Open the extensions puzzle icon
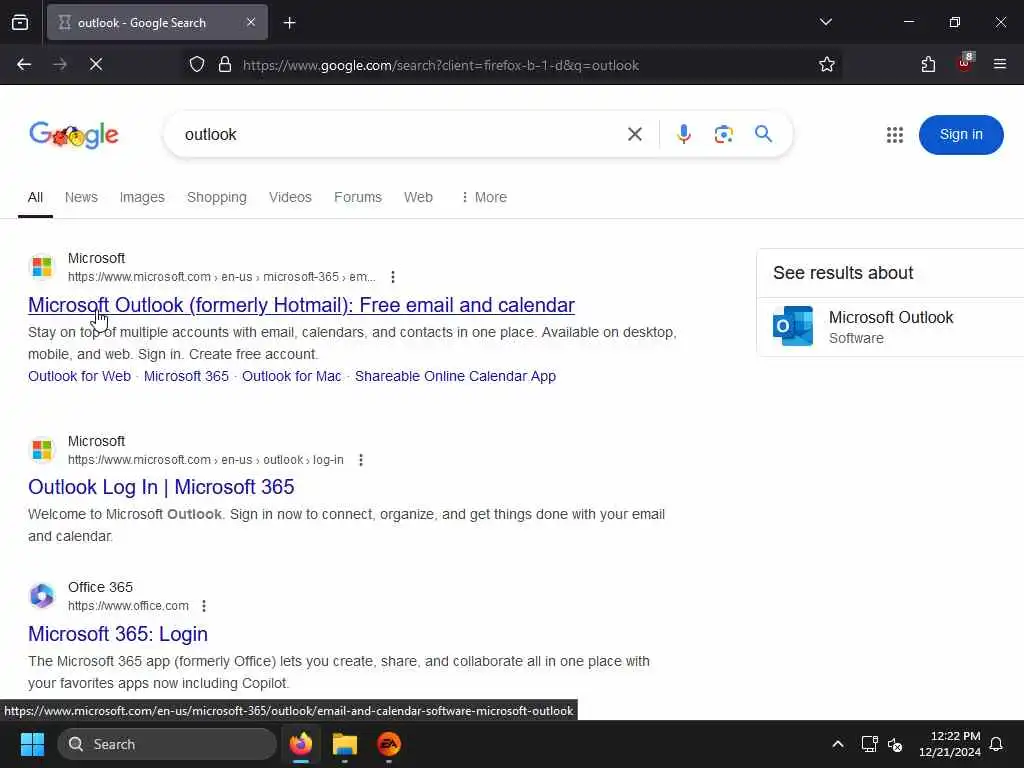Image resolution: width=1024 pixels, height=768 pixels. tap(928, 65)
